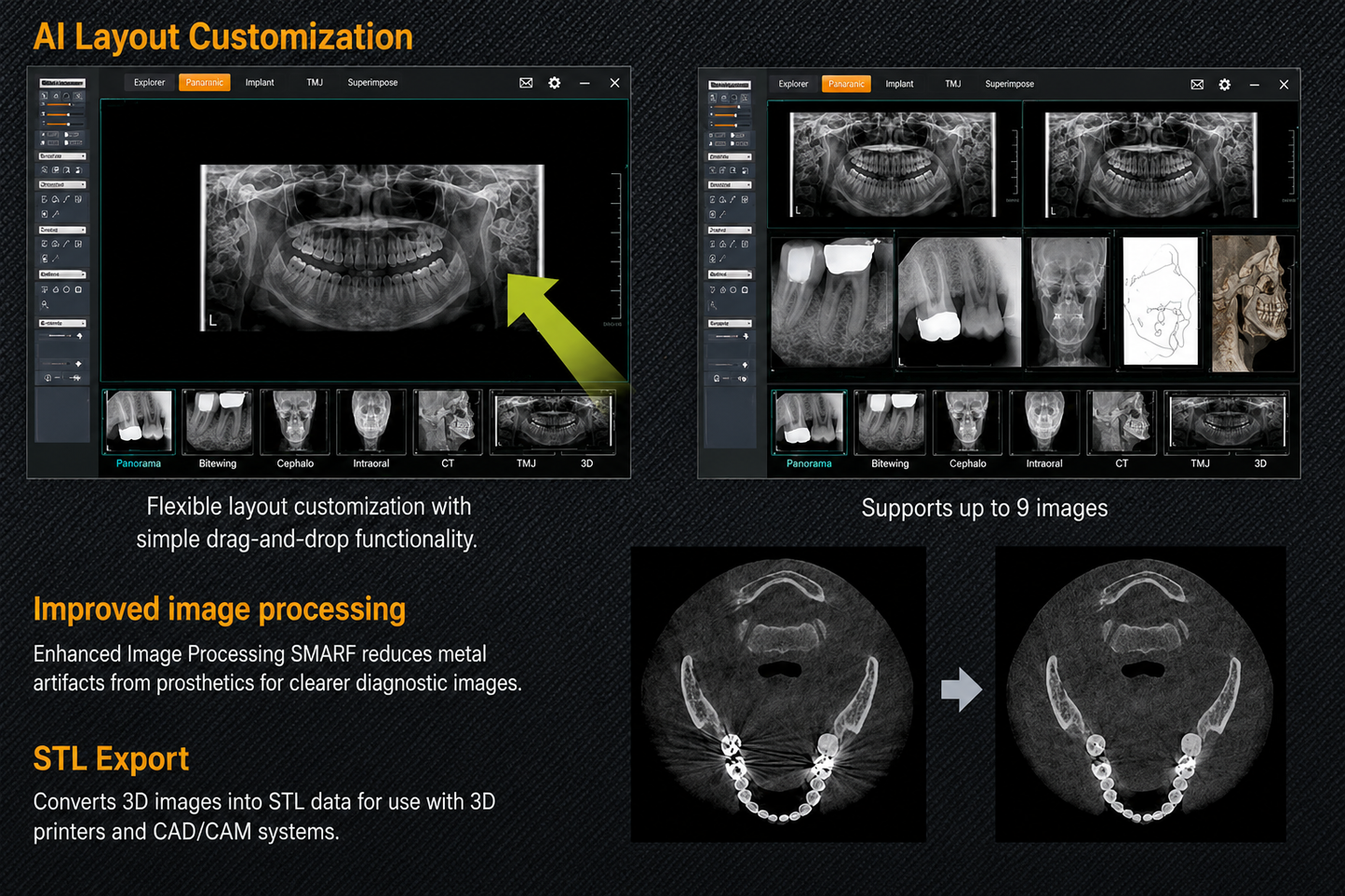This screenshot has height=896, width=1345.
Task: Open Superimpose tab in left window
Action: coord(372,83)
